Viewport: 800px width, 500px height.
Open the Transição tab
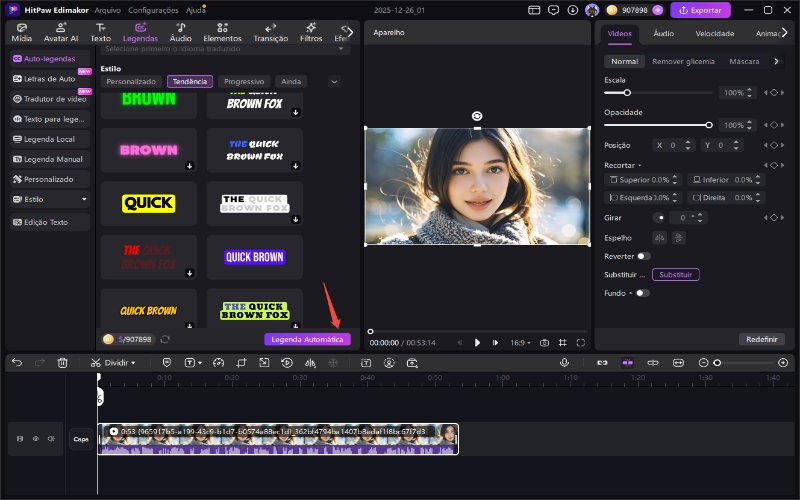pos(271,33)
